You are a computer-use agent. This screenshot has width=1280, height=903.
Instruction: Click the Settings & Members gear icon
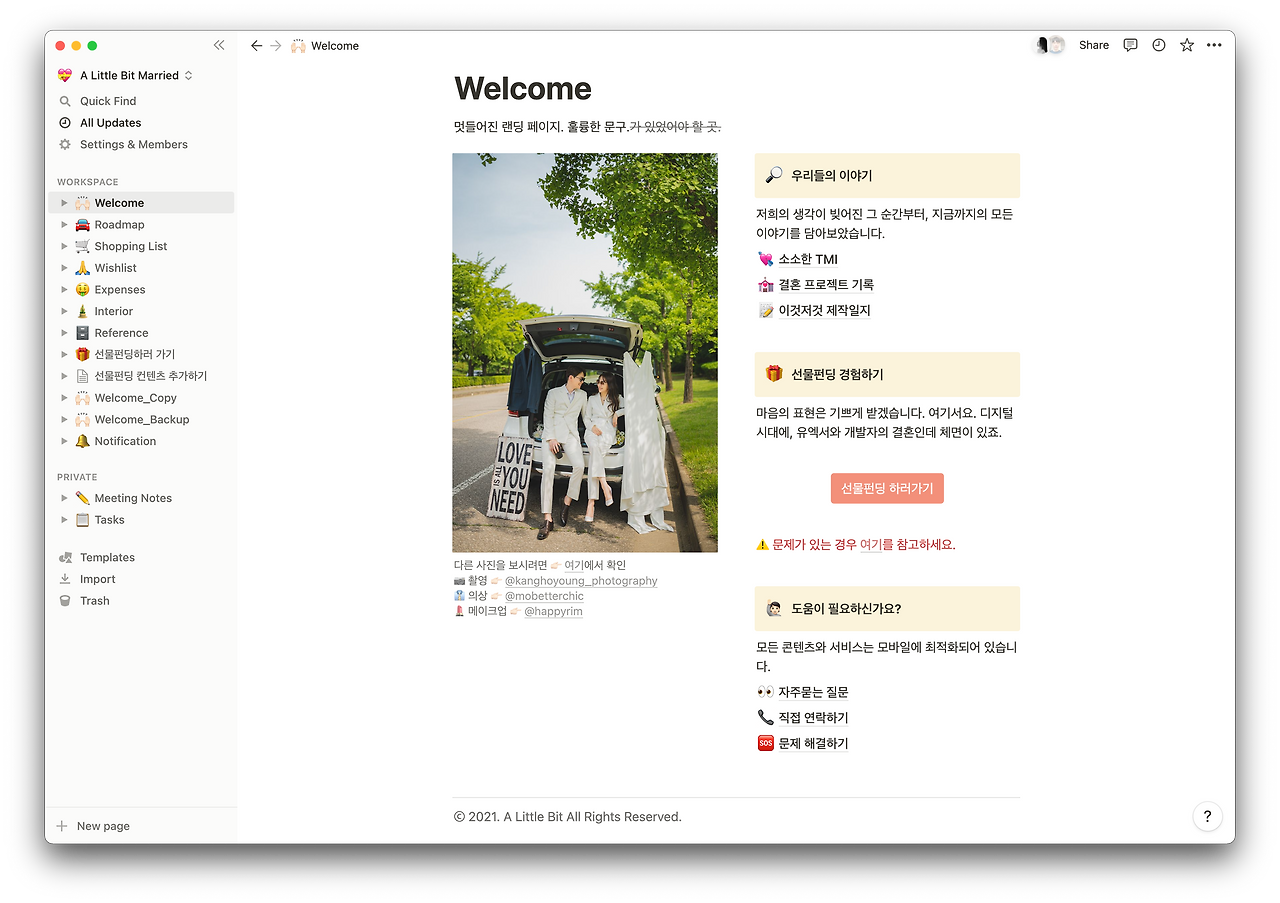(x=65, y=144)
